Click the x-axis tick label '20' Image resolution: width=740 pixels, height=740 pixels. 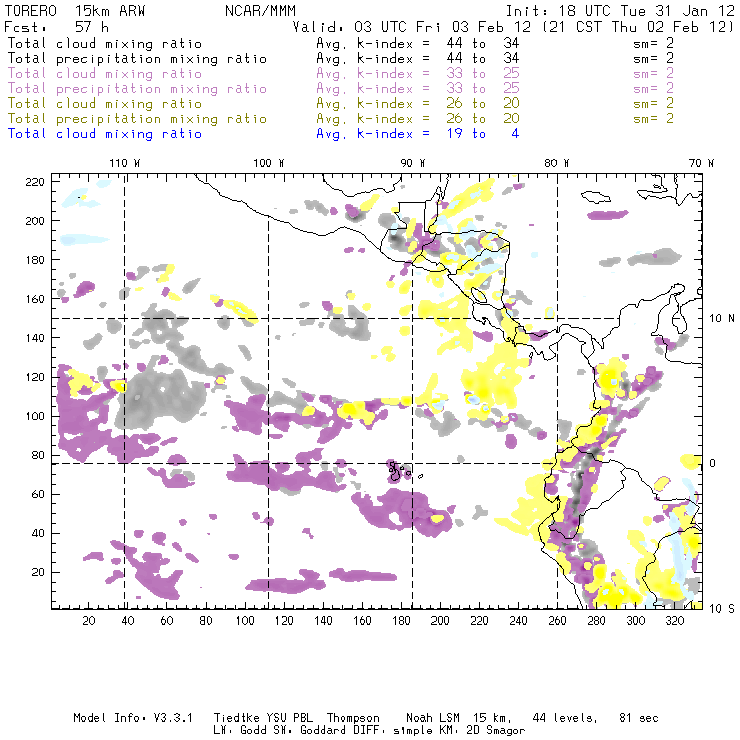click(89, 621)
